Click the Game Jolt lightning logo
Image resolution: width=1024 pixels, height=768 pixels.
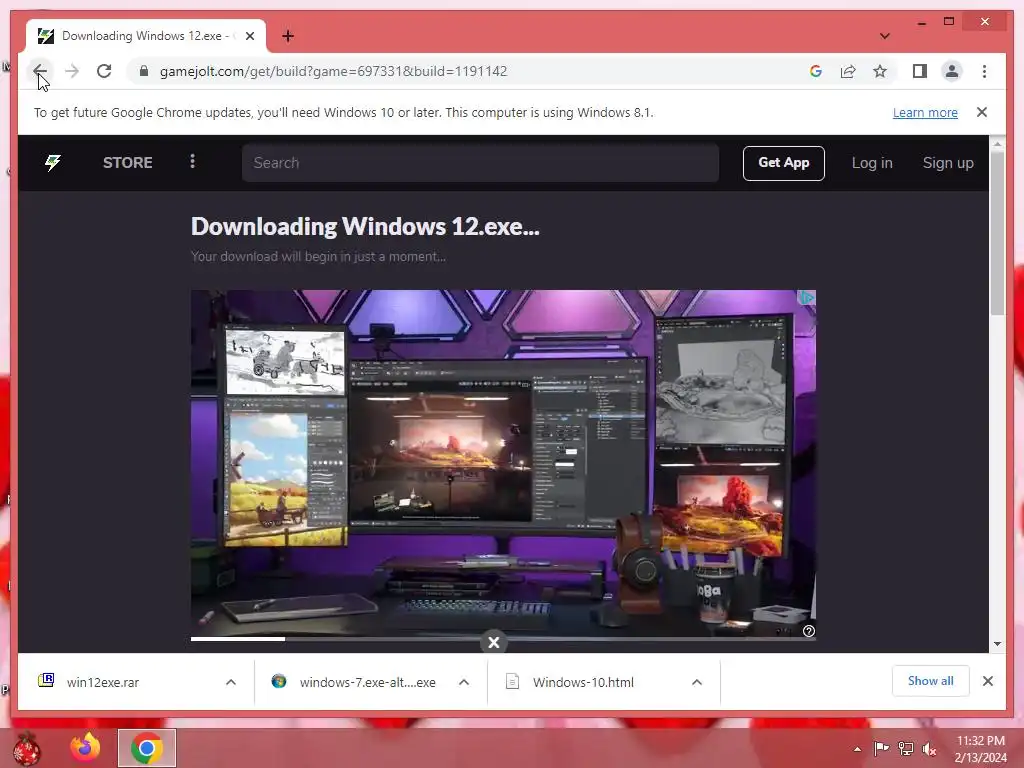[x=53, y=163]
